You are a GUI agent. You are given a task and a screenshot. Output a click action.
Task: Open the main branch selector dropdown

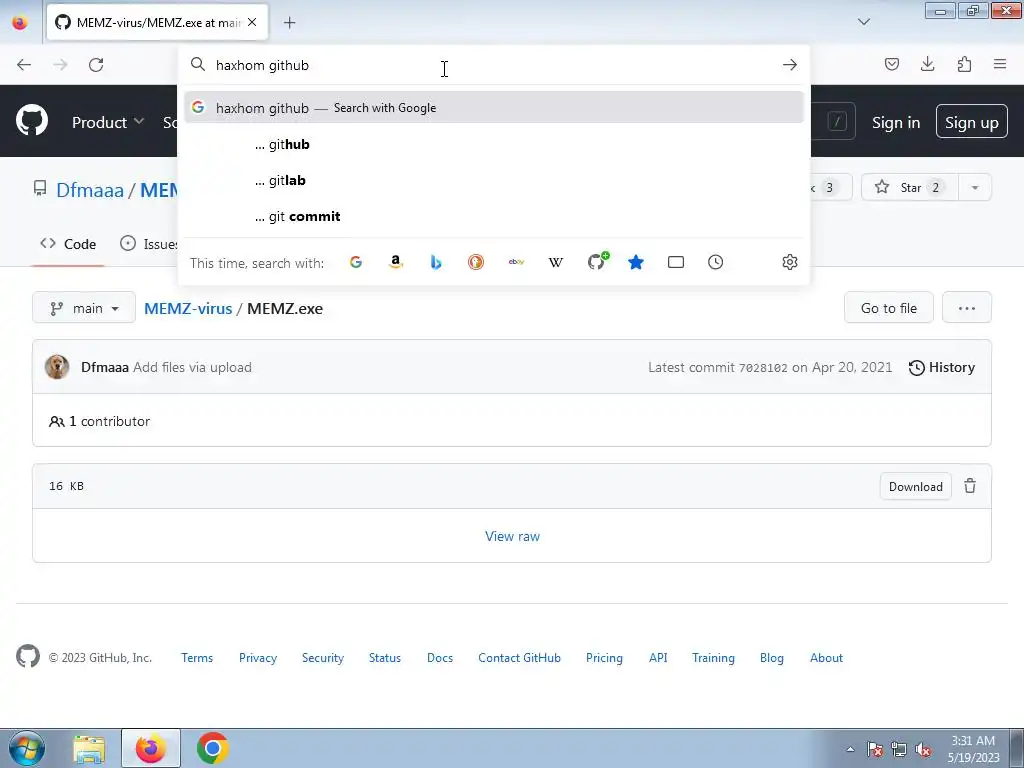(x=84, y=308)
